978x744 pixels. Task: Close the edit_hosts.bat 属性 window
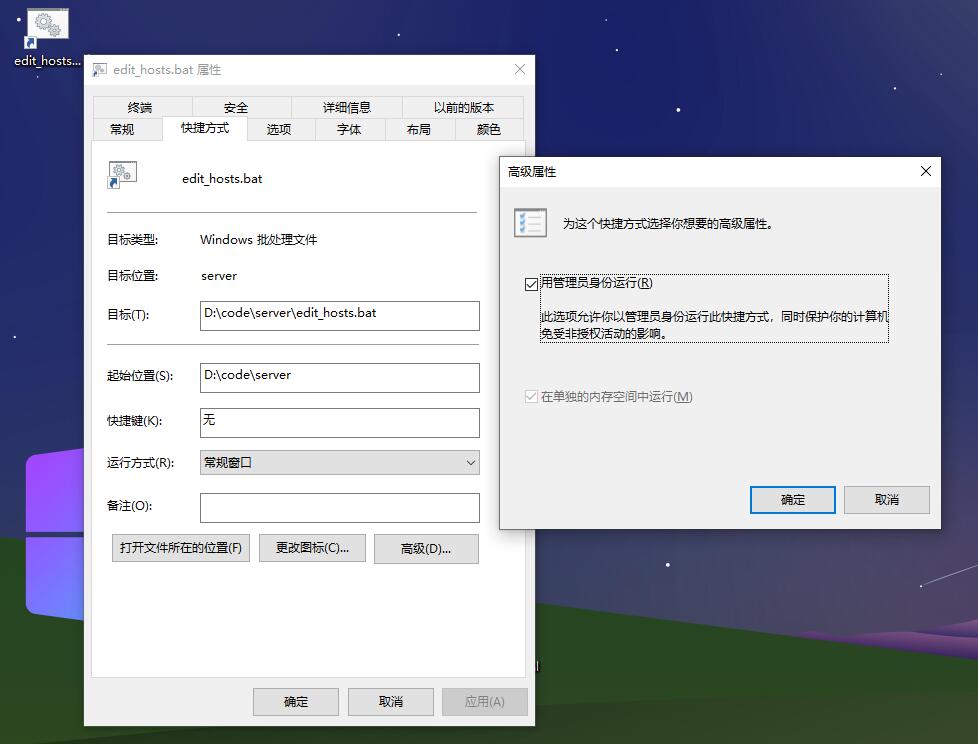pos(520,70)
